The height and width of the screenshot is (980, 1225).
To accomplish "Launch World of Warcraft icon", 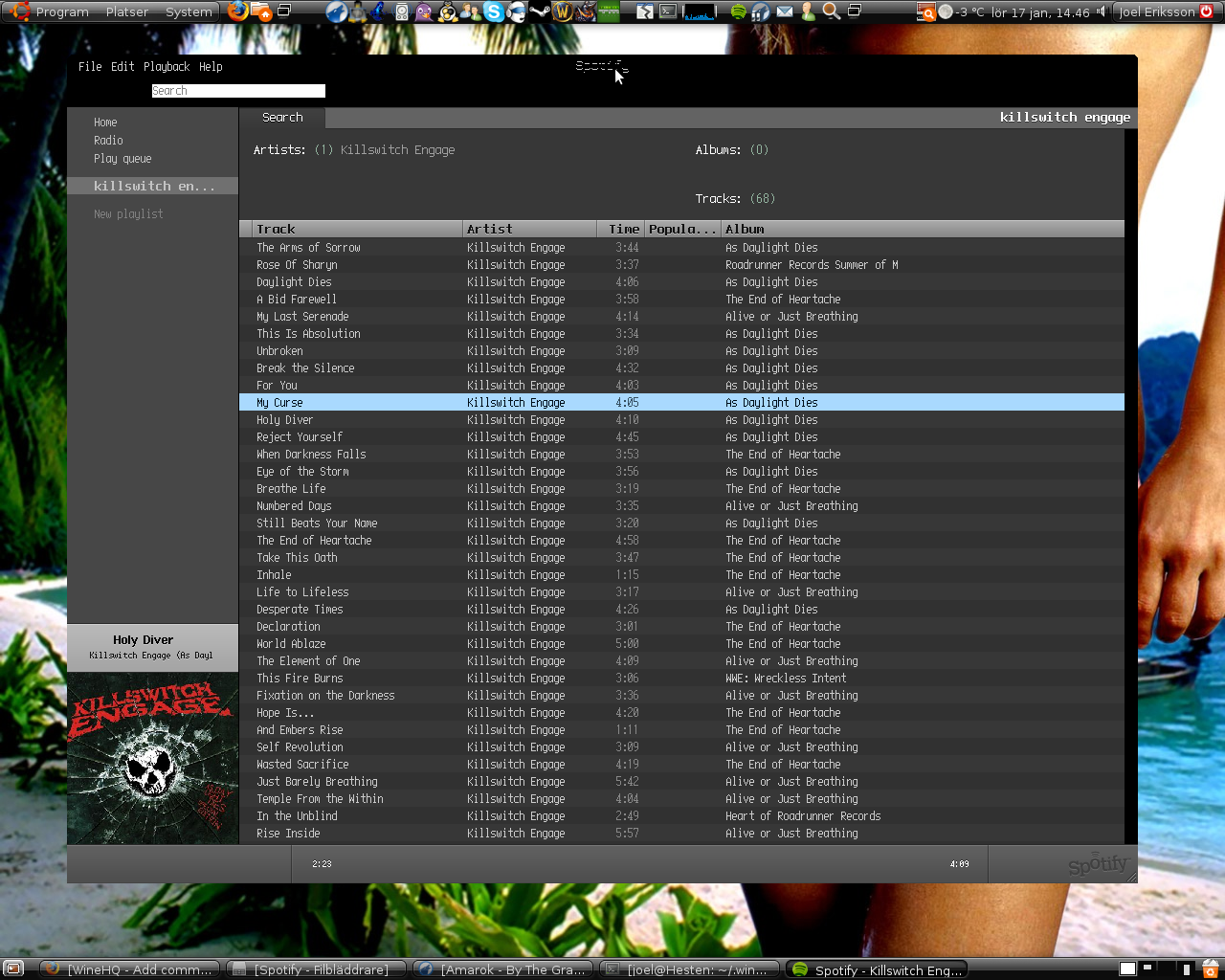I will (563, 11).
